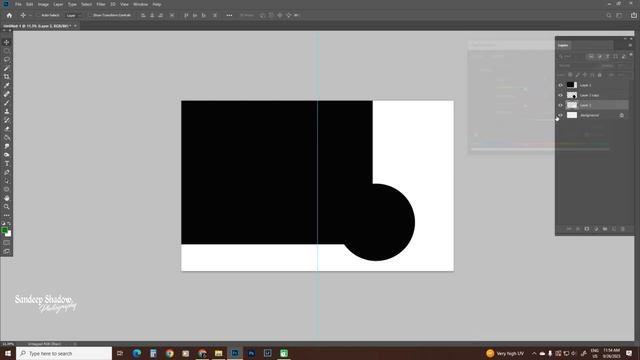Select the Layers panel tab

coord(563,45)
